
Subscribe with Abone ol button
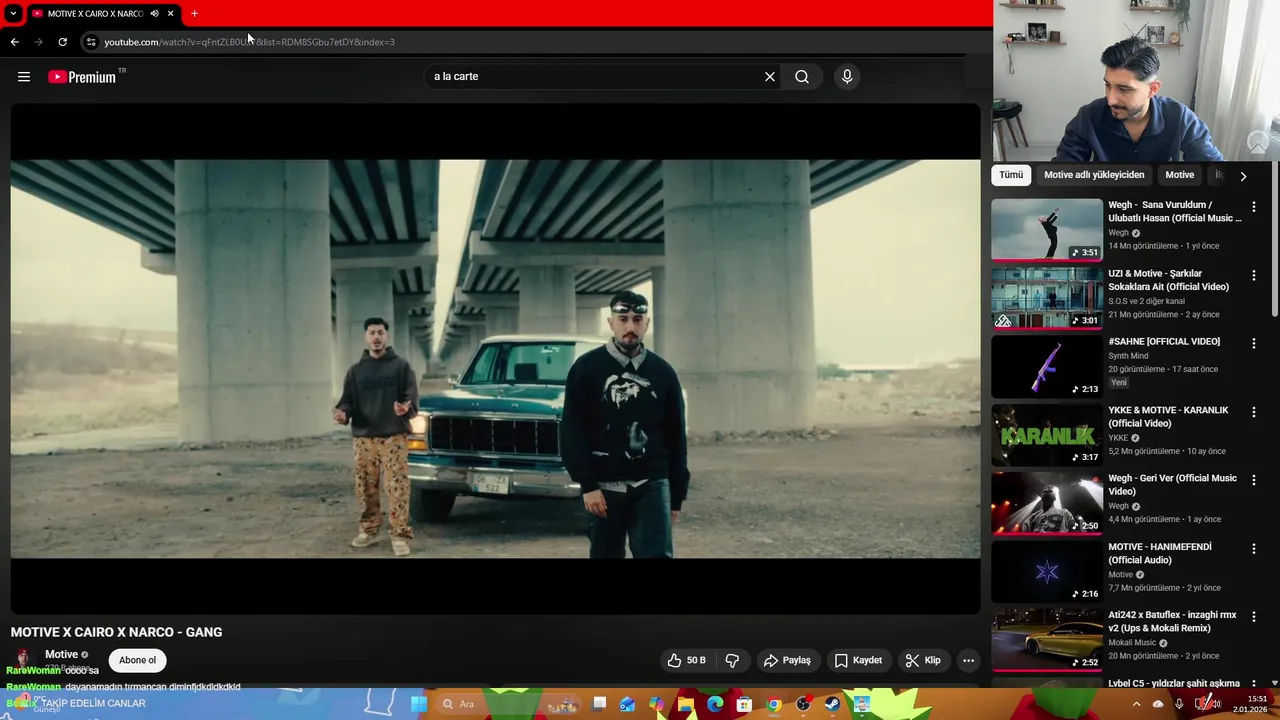(138, 660)
